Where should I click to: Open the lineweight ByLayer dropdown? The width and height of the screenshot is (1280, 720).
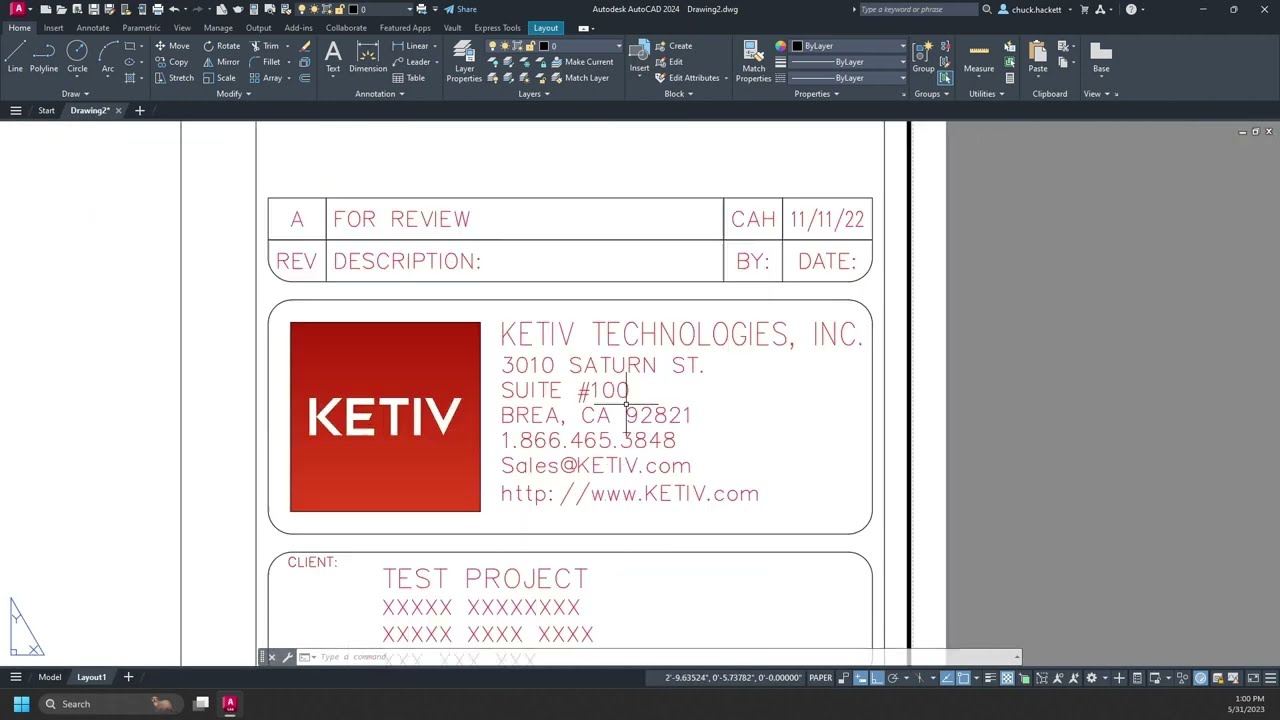point(849,62)
